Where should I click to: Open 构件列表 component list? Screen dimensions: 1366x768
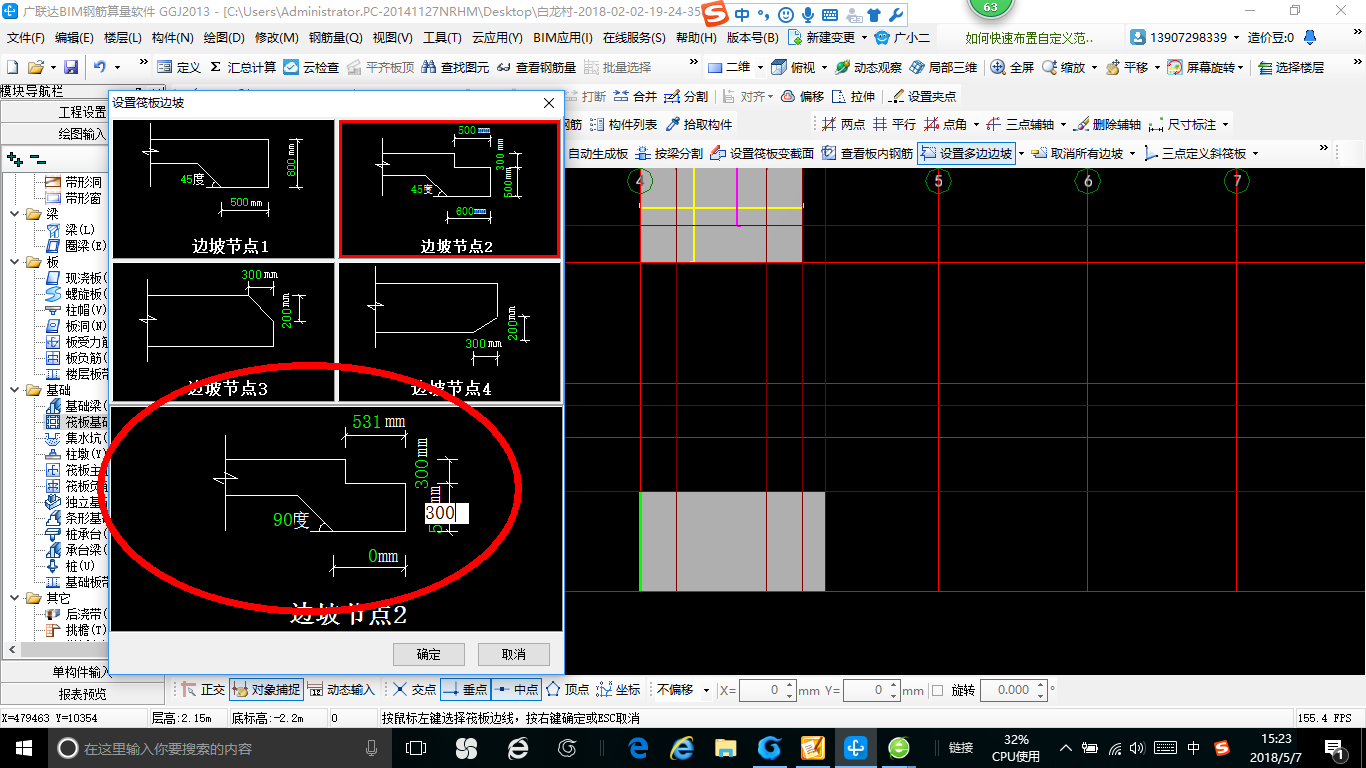point(623,124)
